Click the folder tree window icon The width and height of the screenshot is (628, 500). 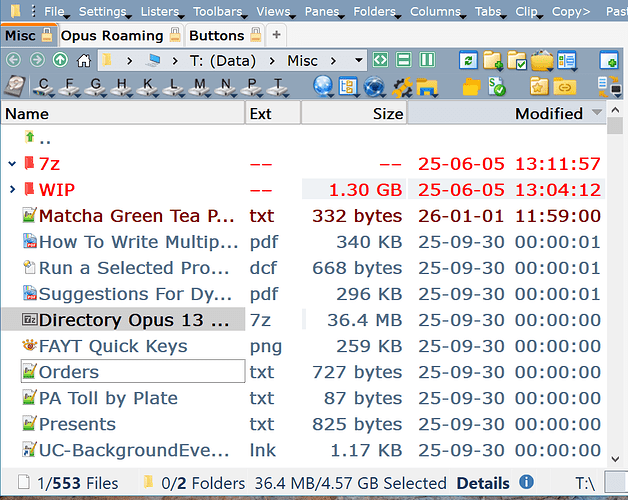[348, 87]
